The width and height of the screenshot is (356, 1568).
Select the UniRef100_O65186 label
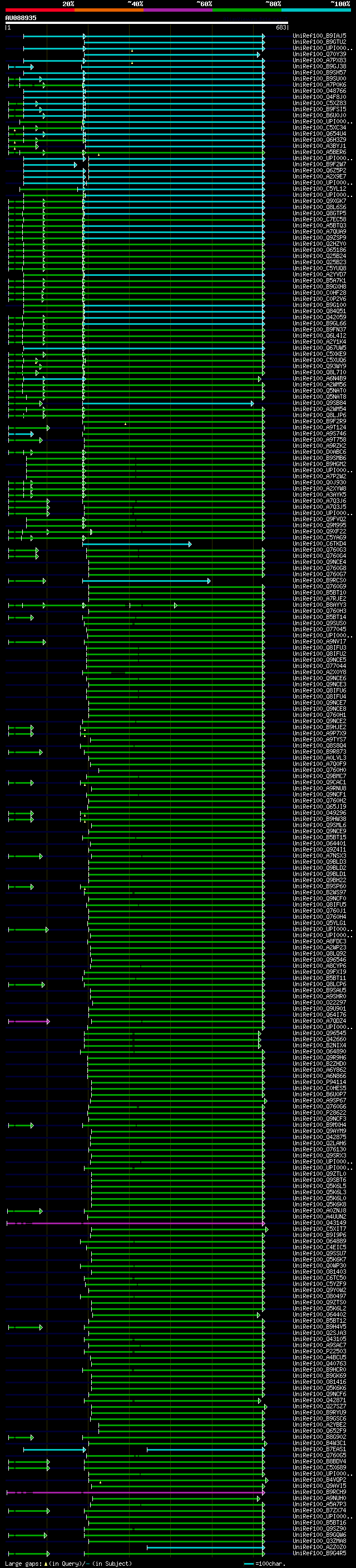click(319, 250)
